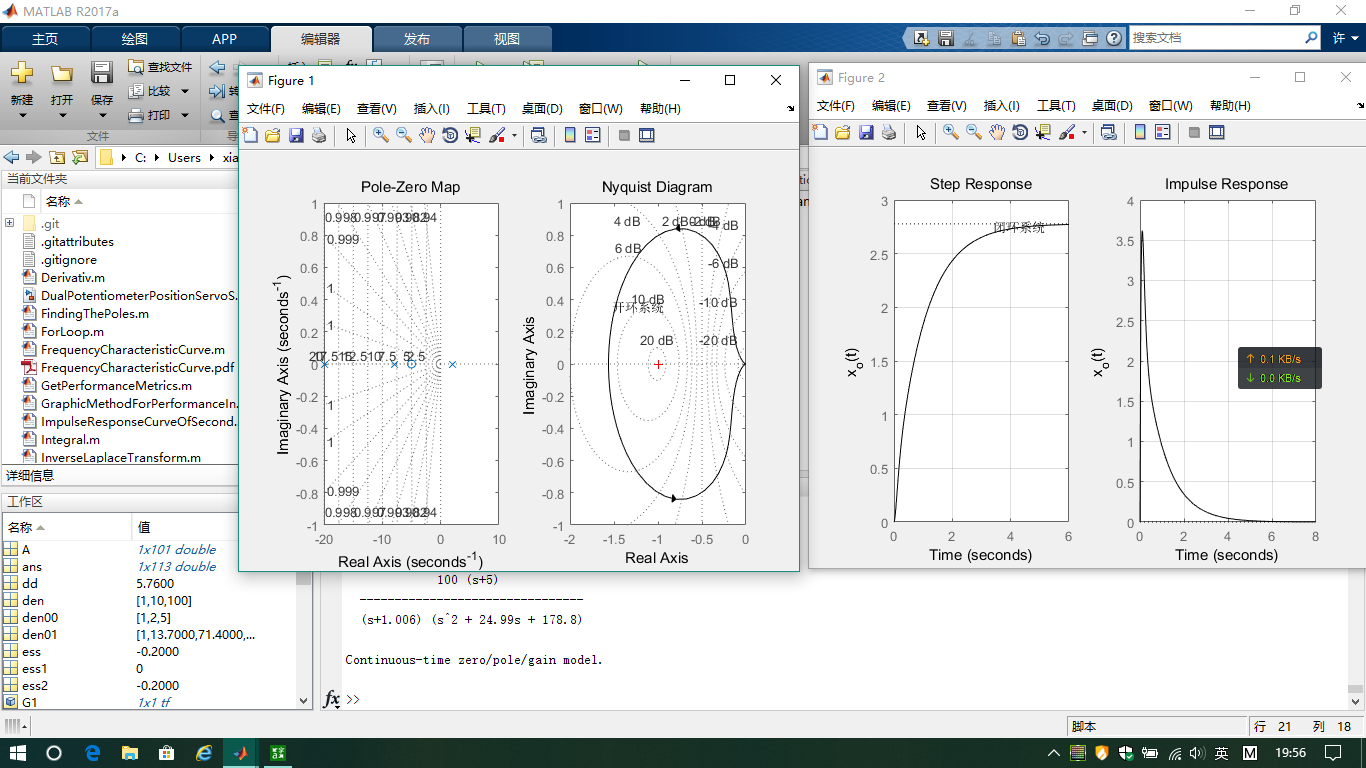The height and width of the screenshot is (768, 1366).
Task: Switch to the APP ribbon tab
Action: (225, 39)
